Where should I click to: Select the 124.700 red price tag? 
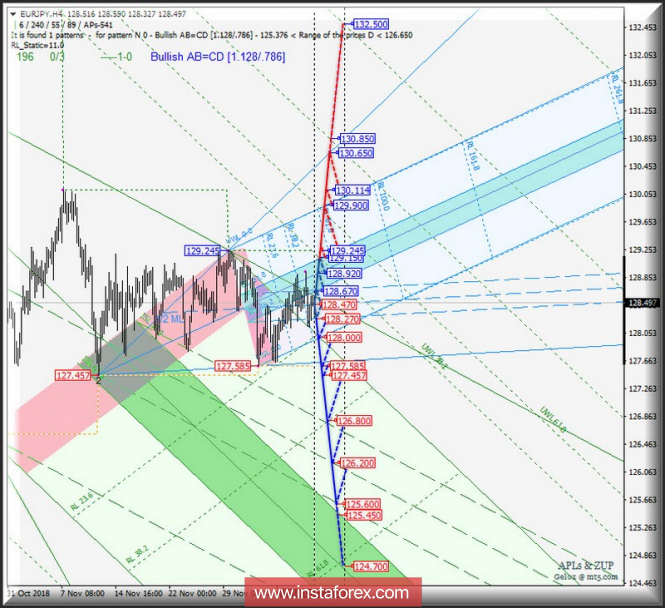[371, 566]
